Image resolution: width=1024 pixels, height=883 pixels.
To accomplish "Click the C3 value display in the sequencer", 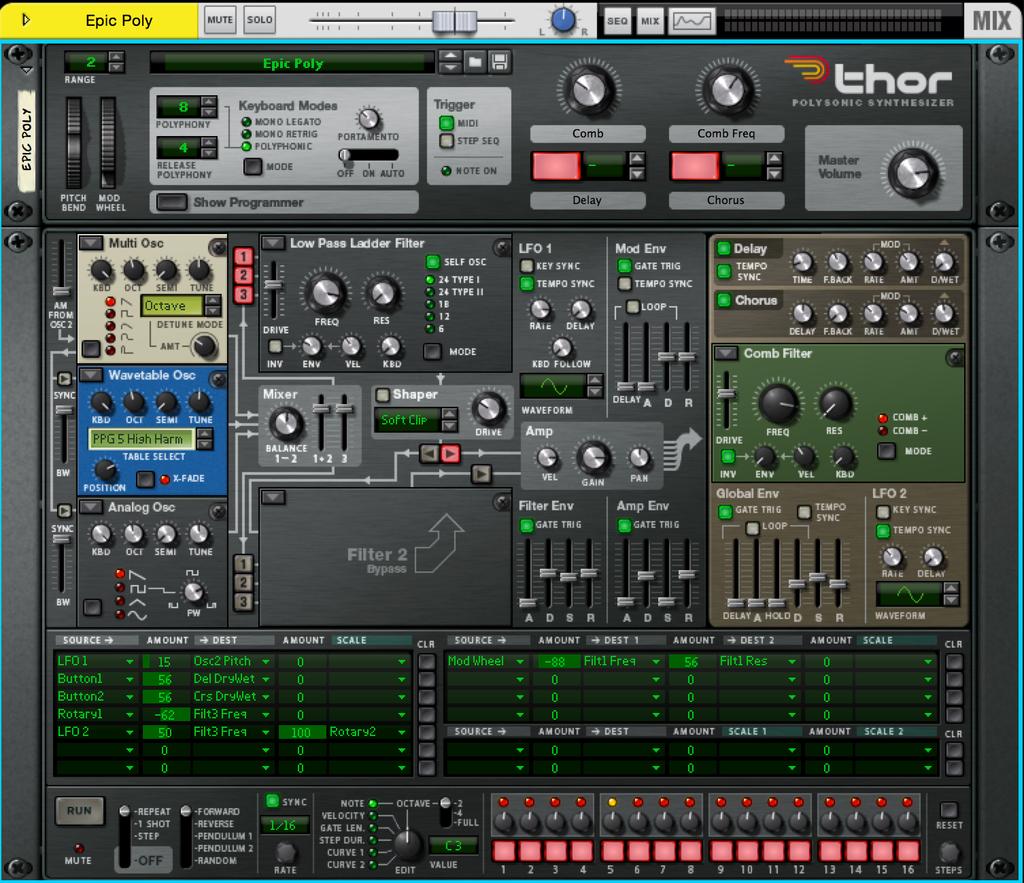I will pyautogui.click(x=453, y=846).
